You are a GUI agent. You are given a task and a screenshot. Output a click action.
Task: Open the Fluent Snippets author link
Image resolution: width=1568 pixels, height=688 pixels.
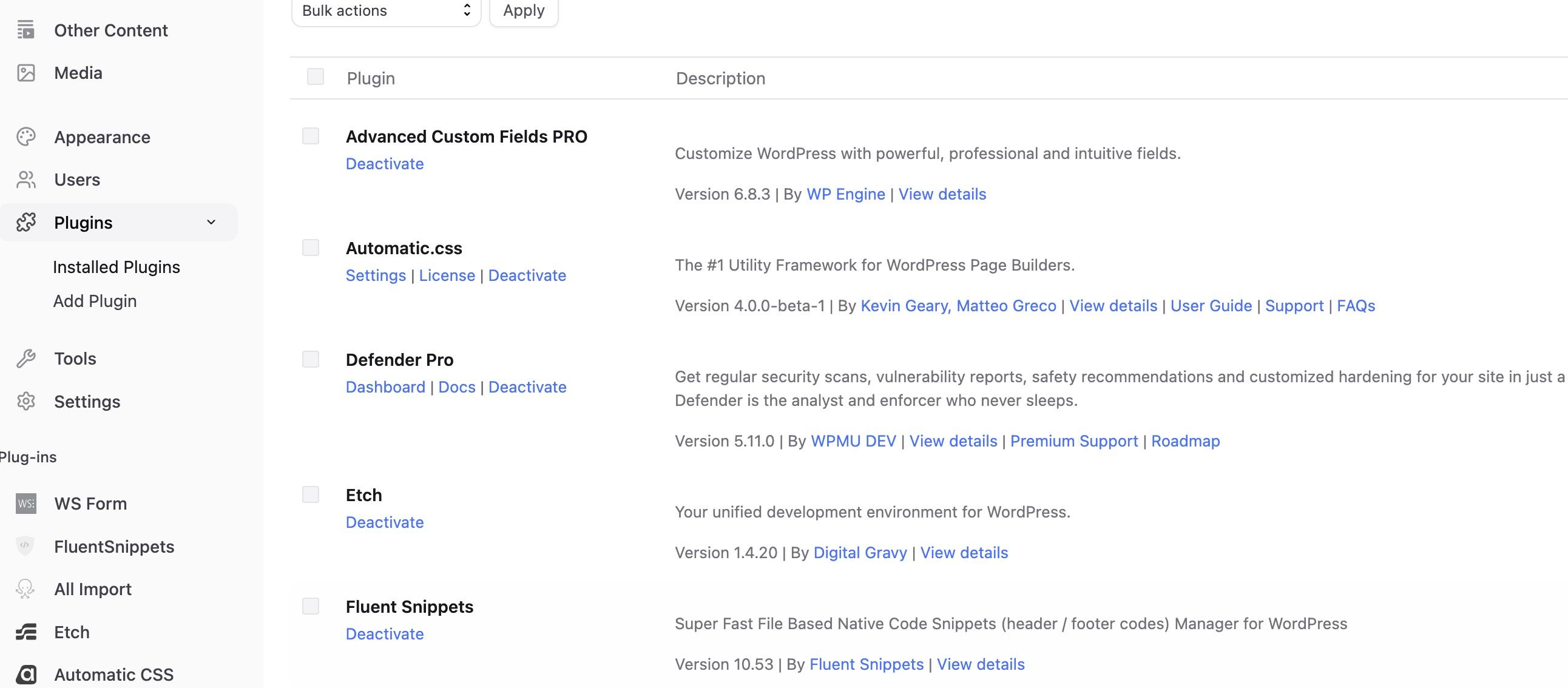click(x=866, y=664)
